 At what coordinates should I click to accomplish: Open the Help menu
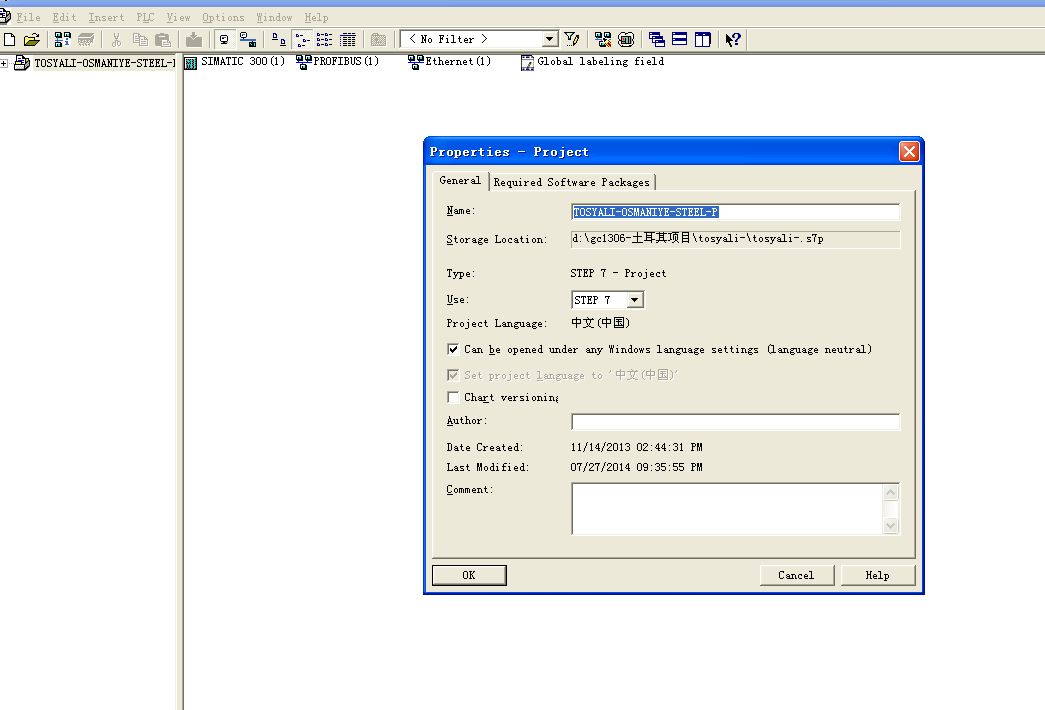[x=316, y=17]
